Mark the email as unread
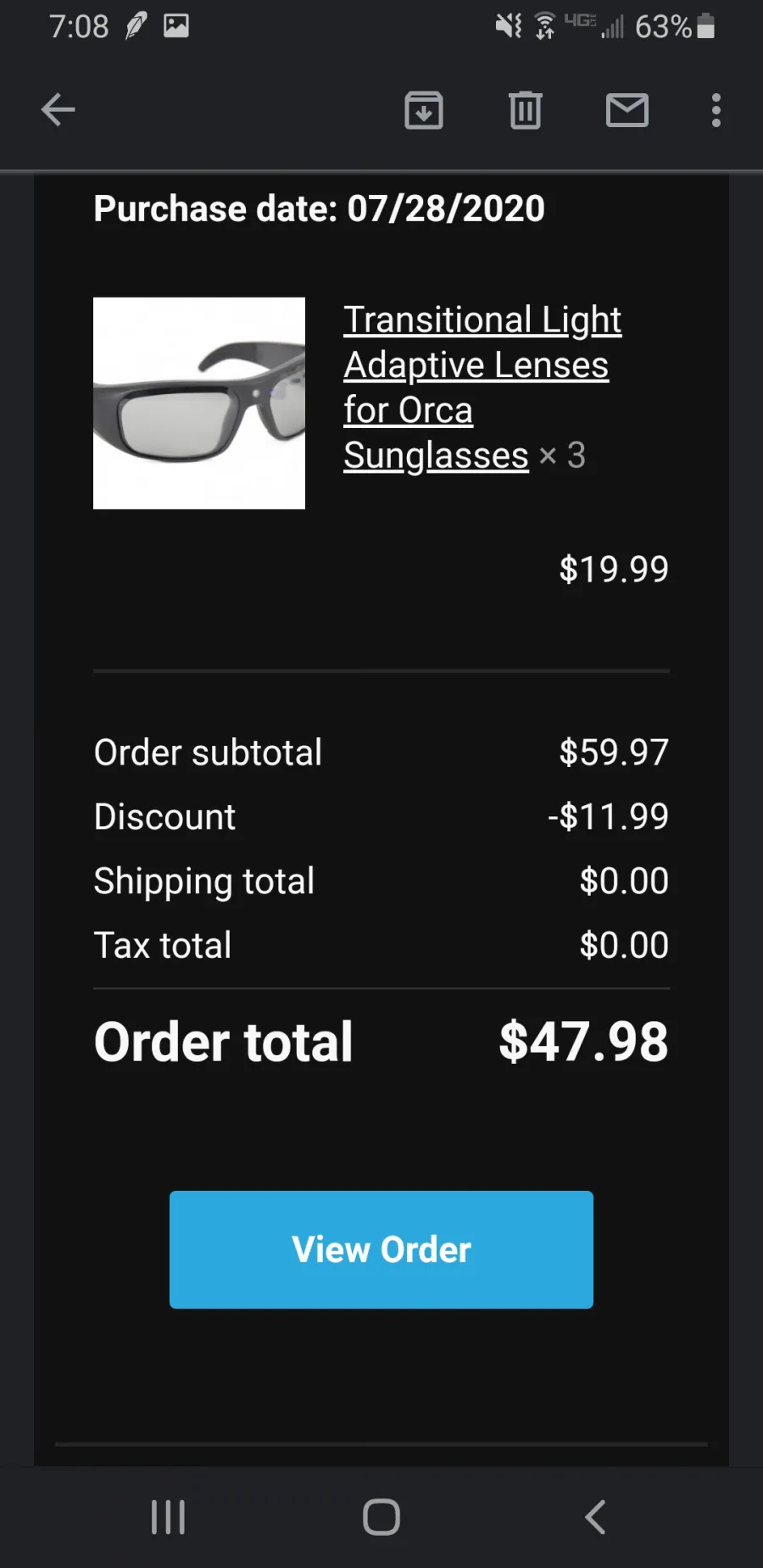 click(x=627, y=110)
